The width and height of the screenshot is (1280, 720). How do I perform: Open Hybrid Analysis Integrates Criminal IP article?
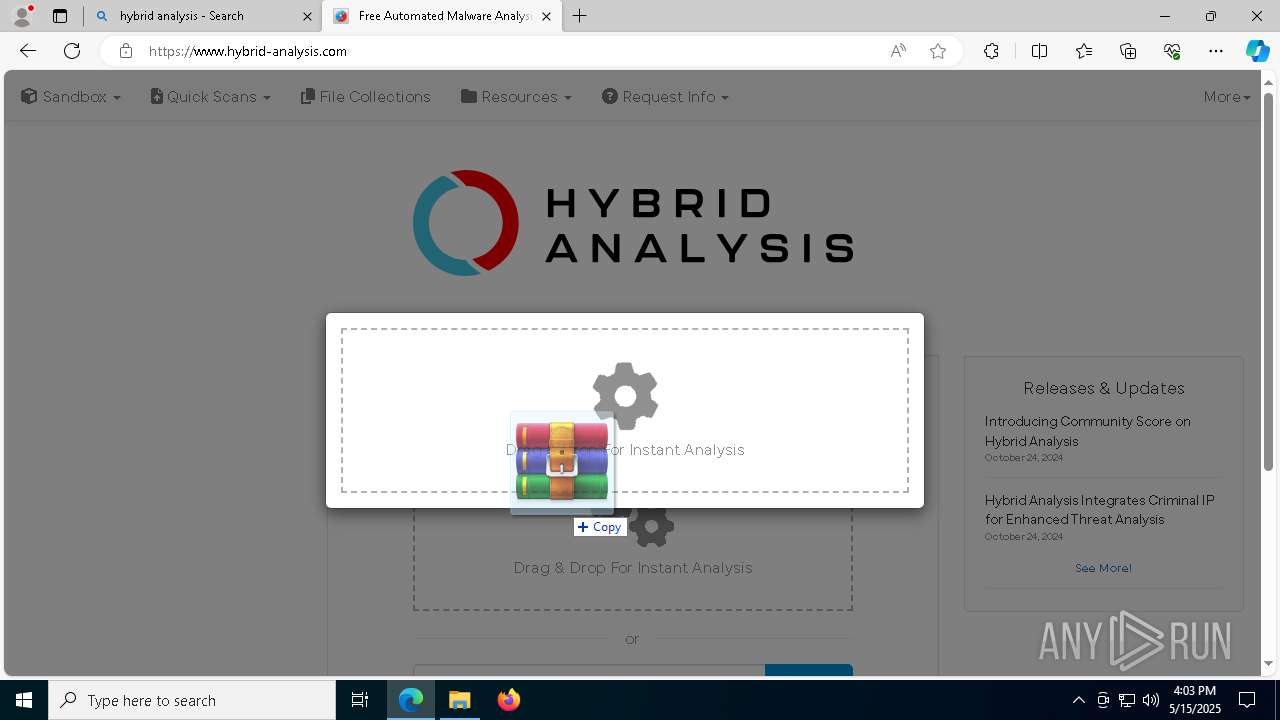point(1099,509)
